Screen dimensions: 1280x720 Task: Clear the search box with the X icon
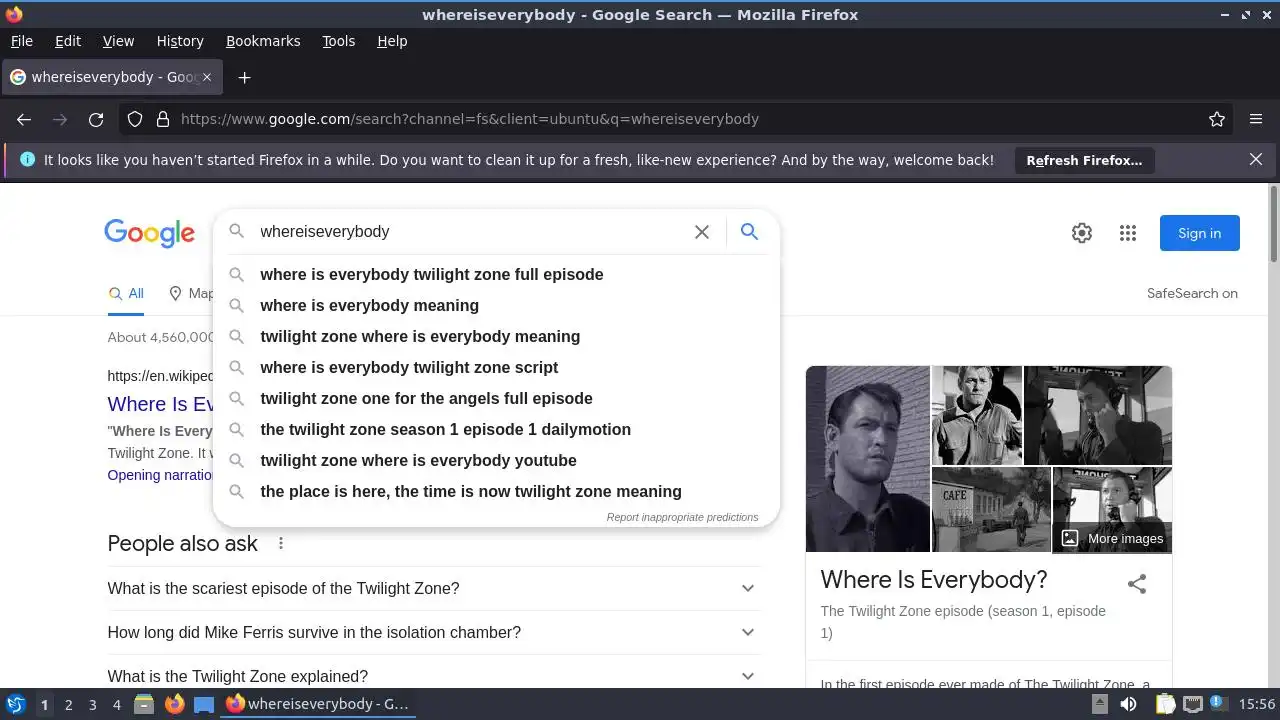(702, 232)
